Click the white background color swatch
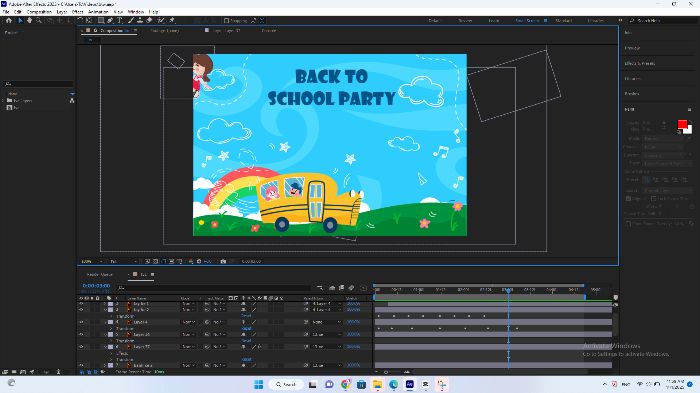 tap(688, 130)
